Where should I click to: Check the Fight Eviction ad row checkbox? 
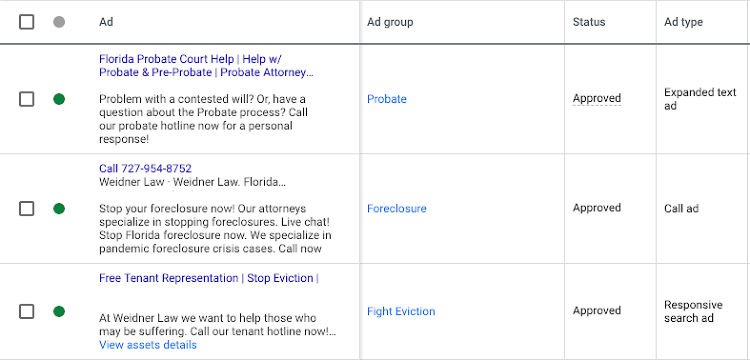(x=27, y=312)
